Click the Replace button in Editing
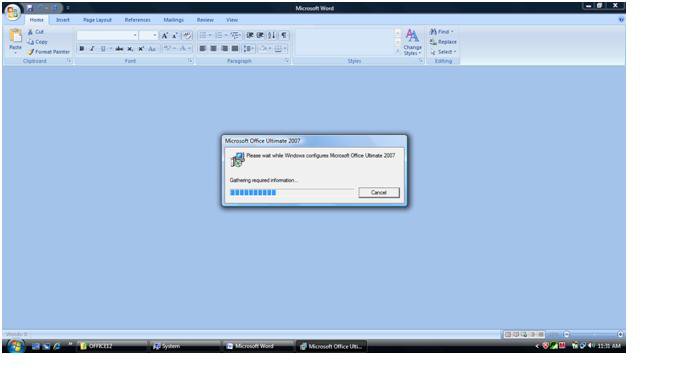 click(443, 42)
